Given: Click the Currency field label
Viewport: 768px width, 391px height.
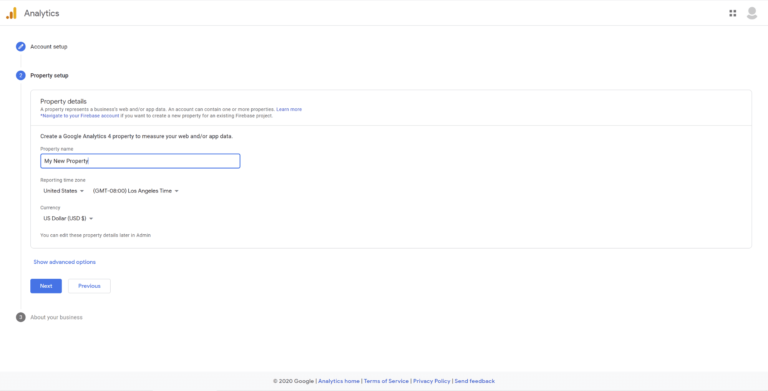Looking at the screenshot, I should point(50,208).
